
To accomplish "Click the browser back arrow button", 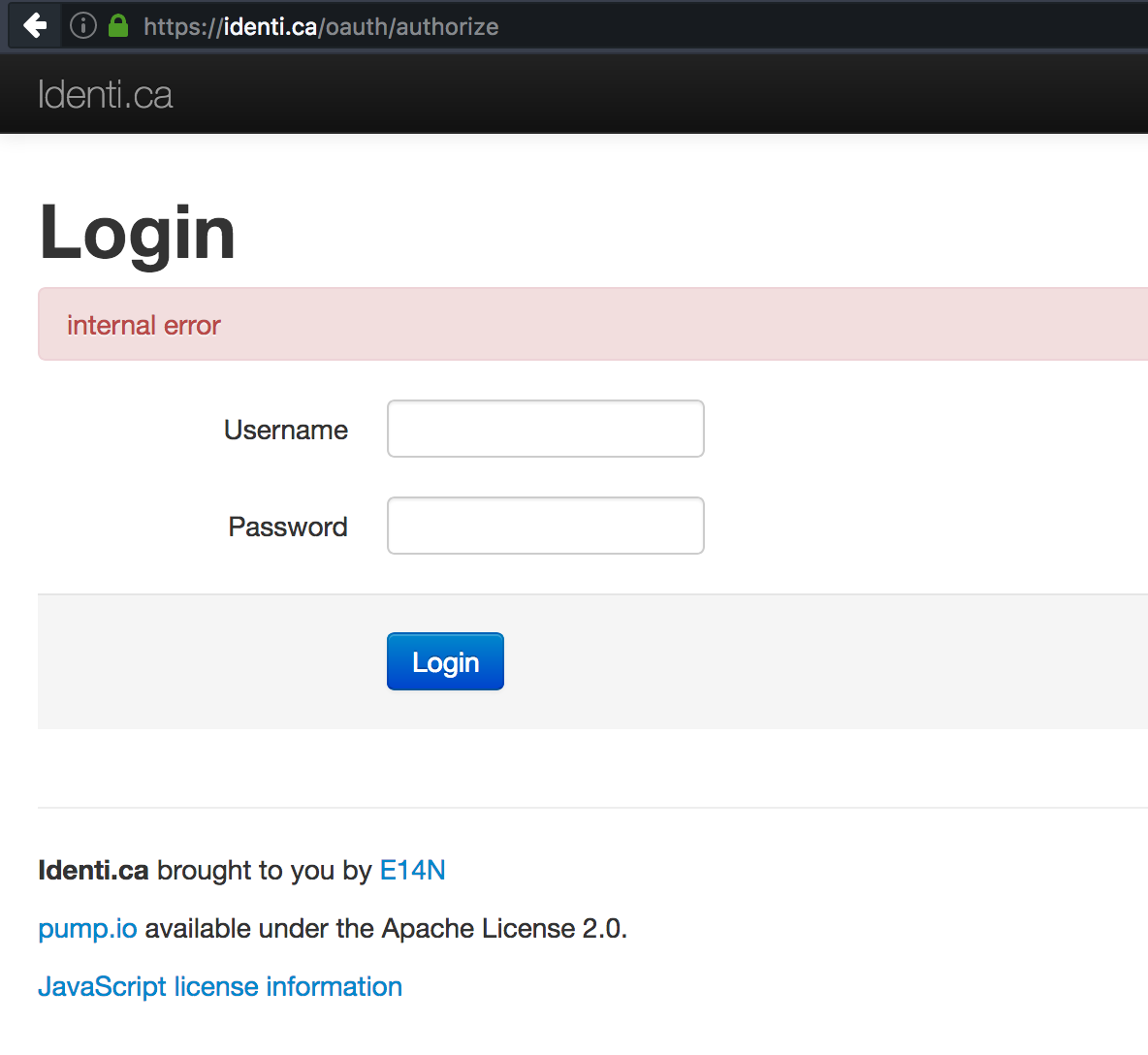I will pyautogui.click(x=34, y=26).
